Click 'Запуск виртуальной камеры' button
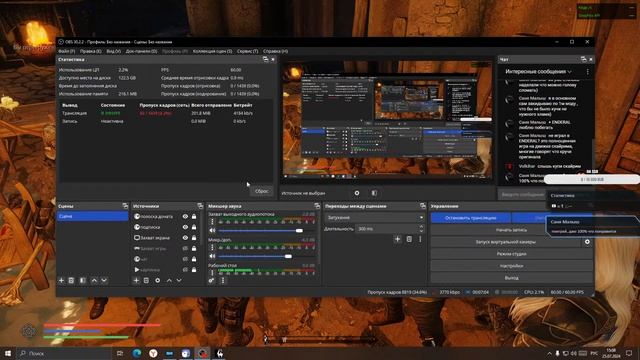Viewport: 640px width, 360px height. pyautogui.click(x=506, y=242)
